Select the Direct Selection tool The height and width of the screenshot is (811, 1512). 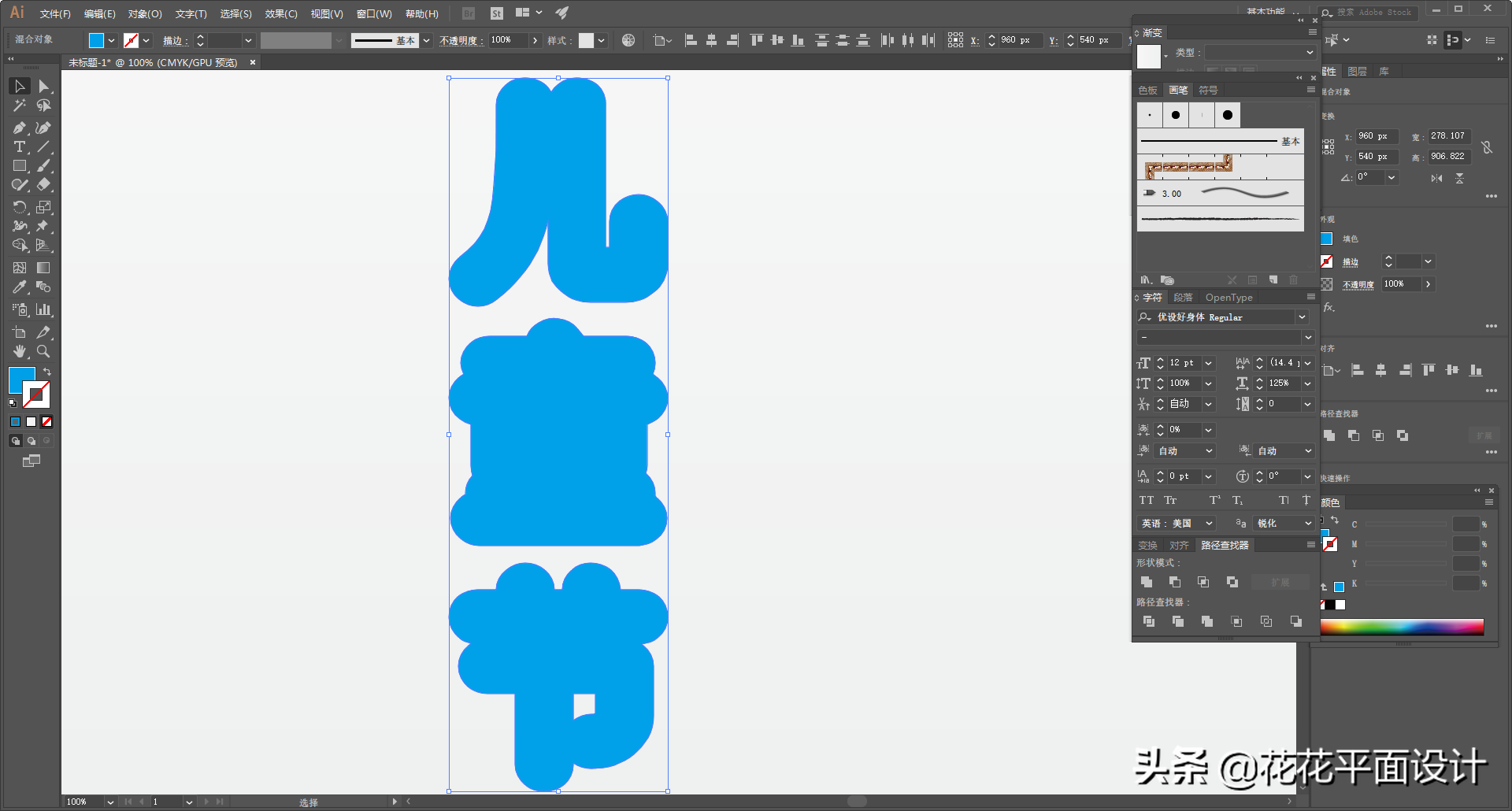tap(44, 87)
